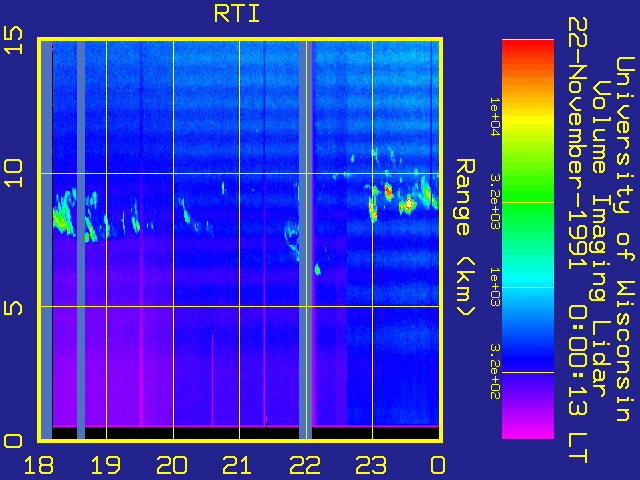Click the time axis label 19

pos(106,465)
